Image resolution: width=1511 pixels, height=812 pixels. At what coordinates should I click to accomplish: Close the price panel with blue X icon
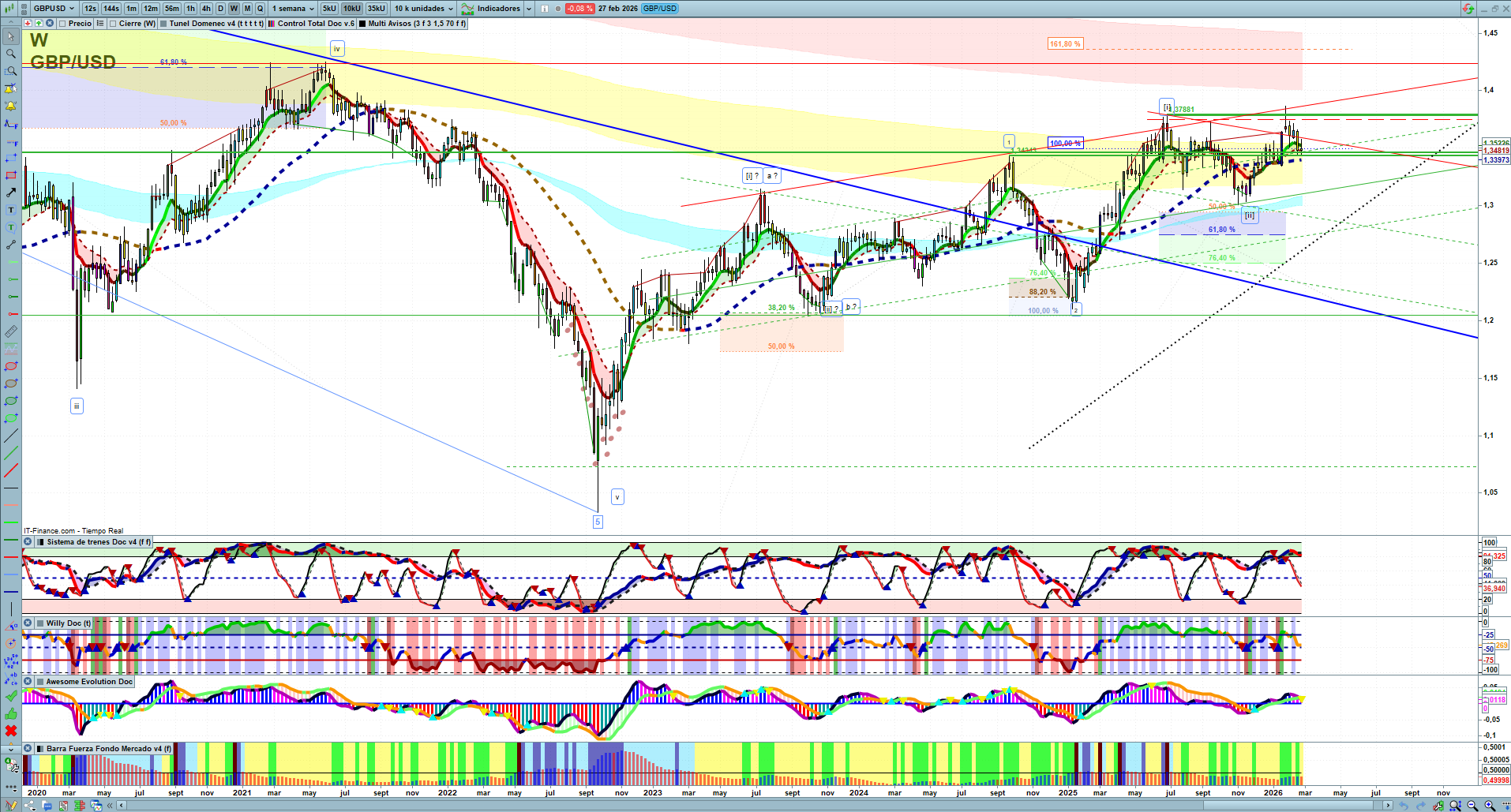[49, 24]
